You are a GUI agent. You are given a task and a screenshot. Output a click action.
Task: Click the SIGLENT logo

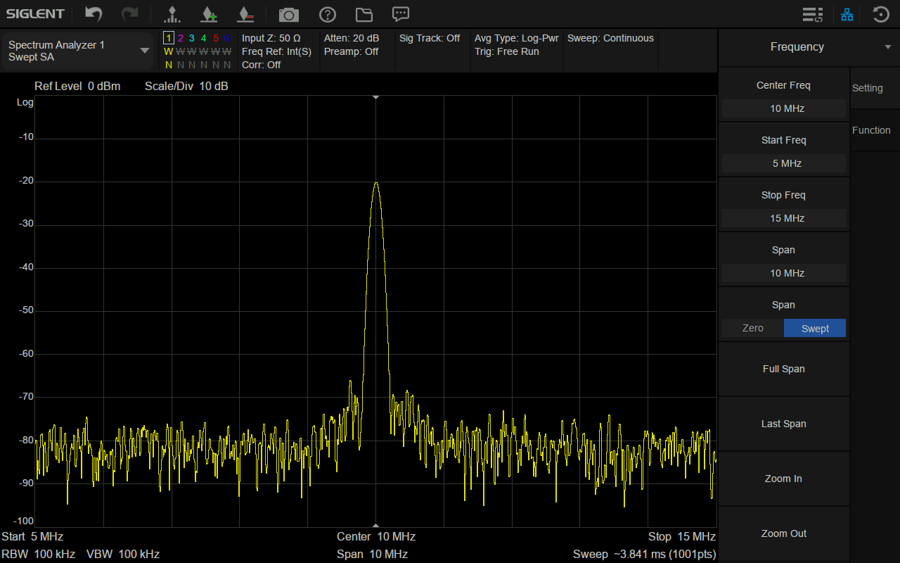pos(36,14)
